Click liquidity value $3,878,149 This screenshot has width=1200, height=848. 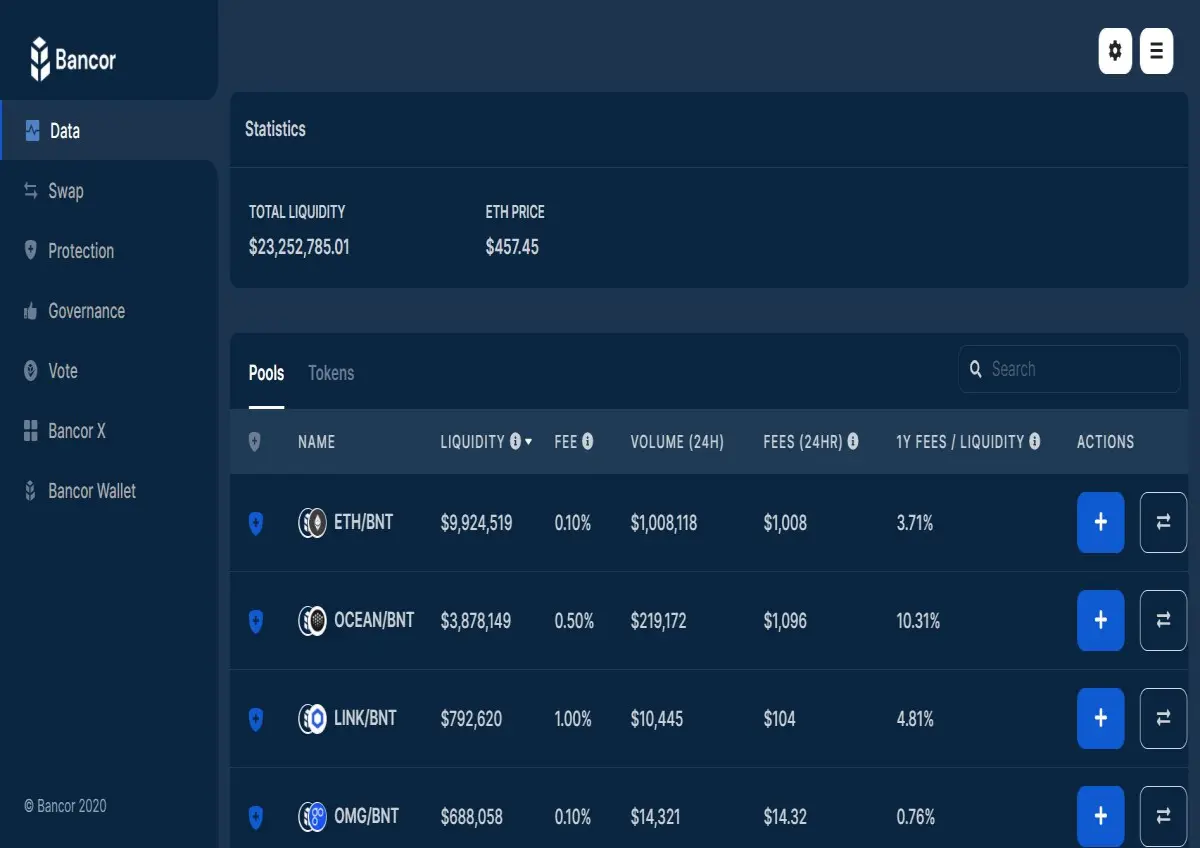(x=476, y=621)
